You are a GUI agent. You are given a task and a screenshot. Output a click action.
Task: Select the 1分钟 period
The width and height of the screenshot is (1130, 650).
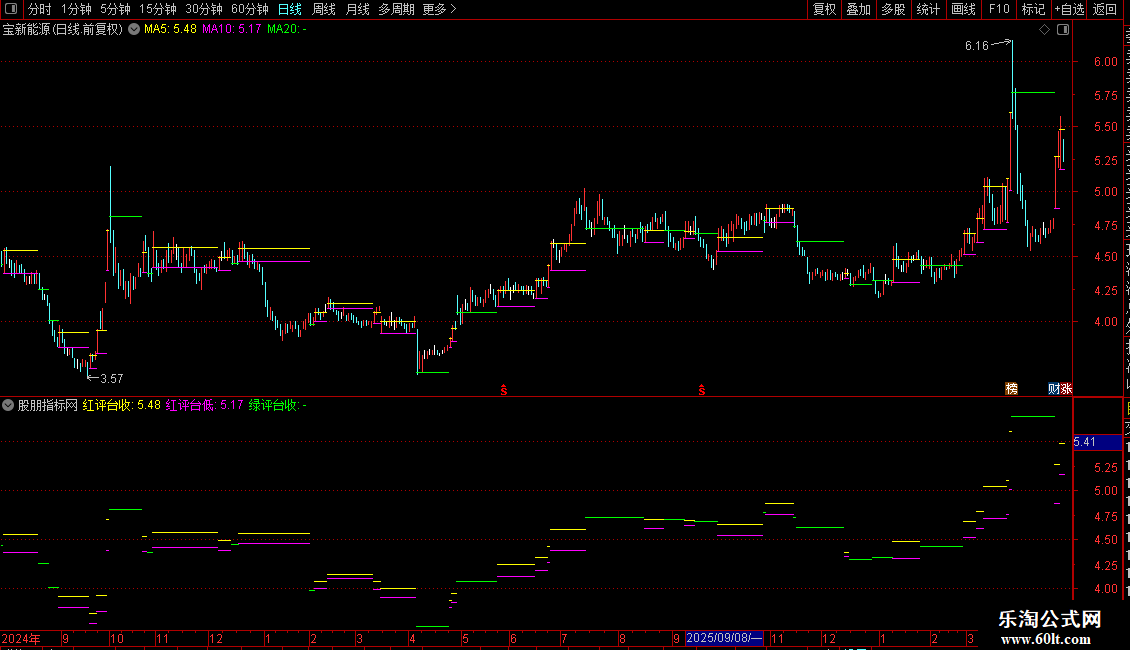76,9
